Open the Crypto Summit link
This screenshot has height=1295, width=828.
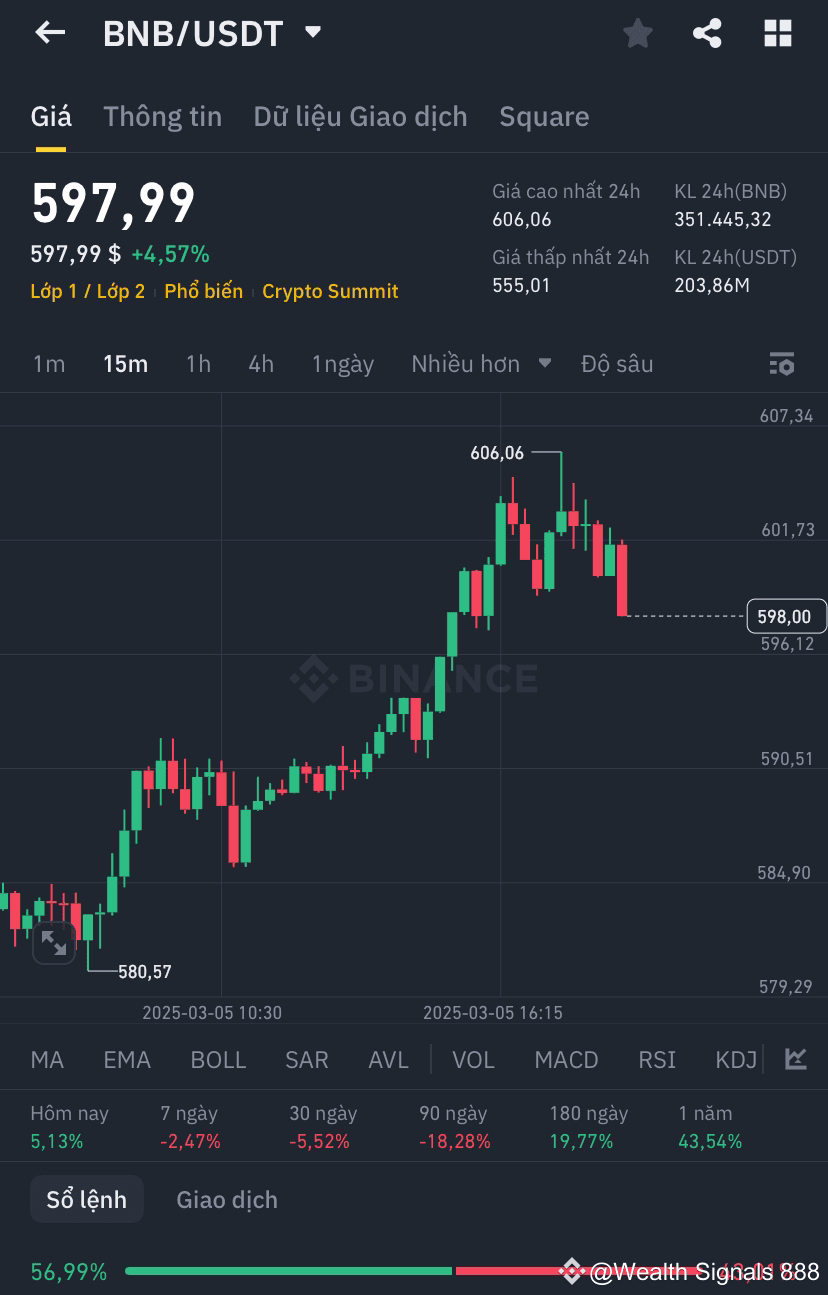click(330, 291)
